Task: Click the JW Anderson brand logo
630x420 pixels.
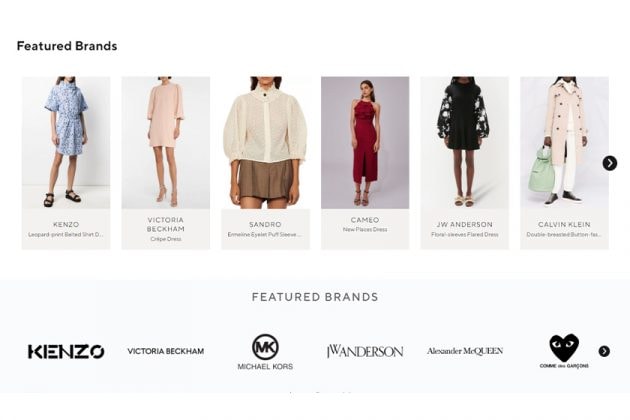Action: pos(365,351)
